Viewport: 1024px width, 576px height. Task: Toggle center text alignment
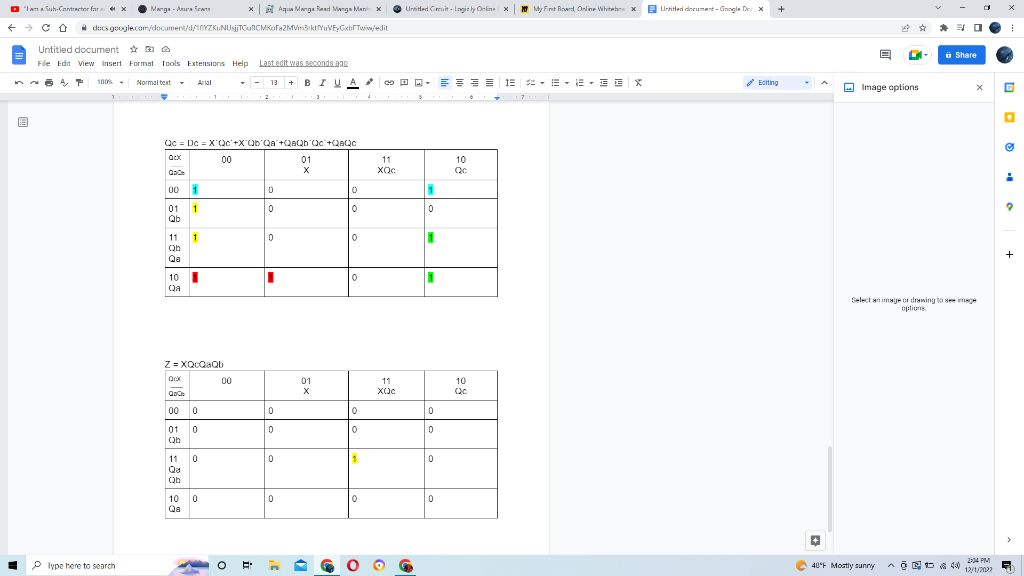click(459, 83)
